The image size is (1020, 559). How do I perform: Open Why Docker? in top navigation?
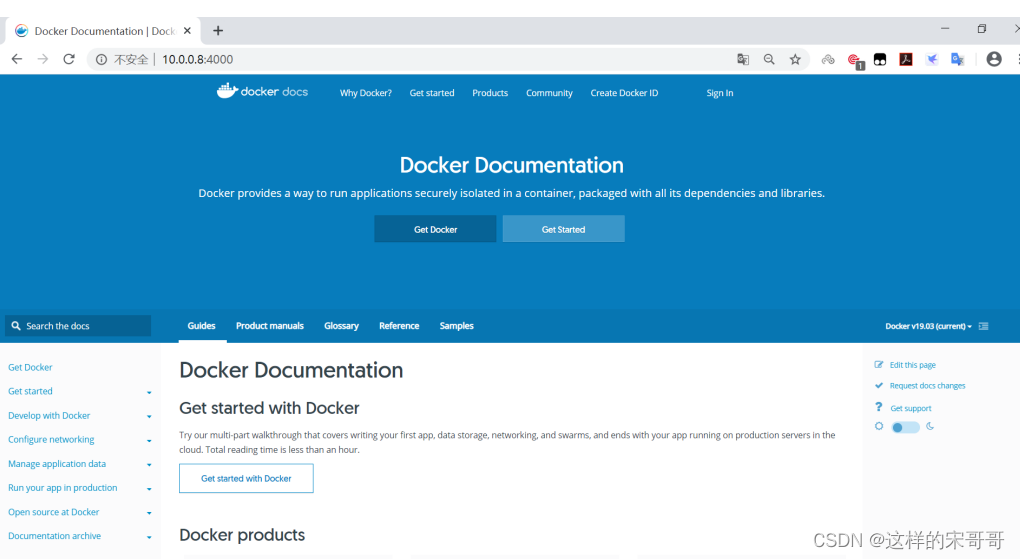[x=366, y=93]
